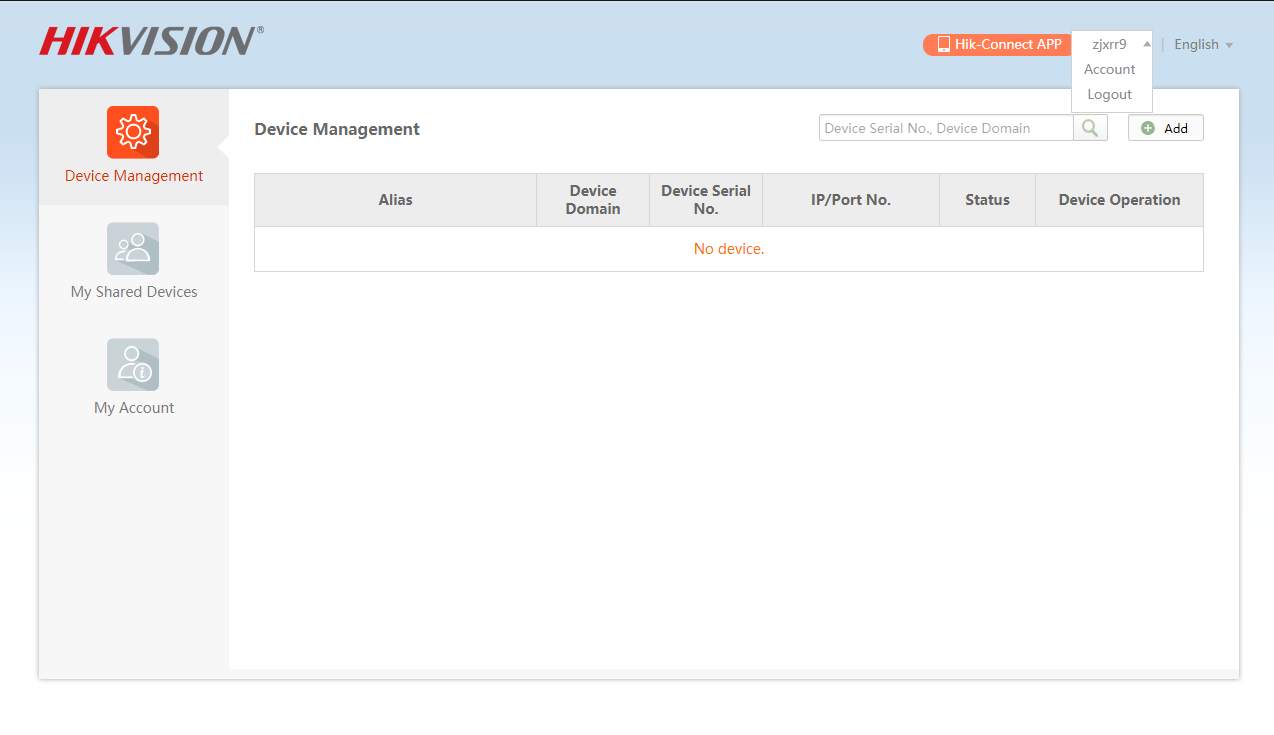
Task: Click the Device Domain column header
Action: coord(593,200)
